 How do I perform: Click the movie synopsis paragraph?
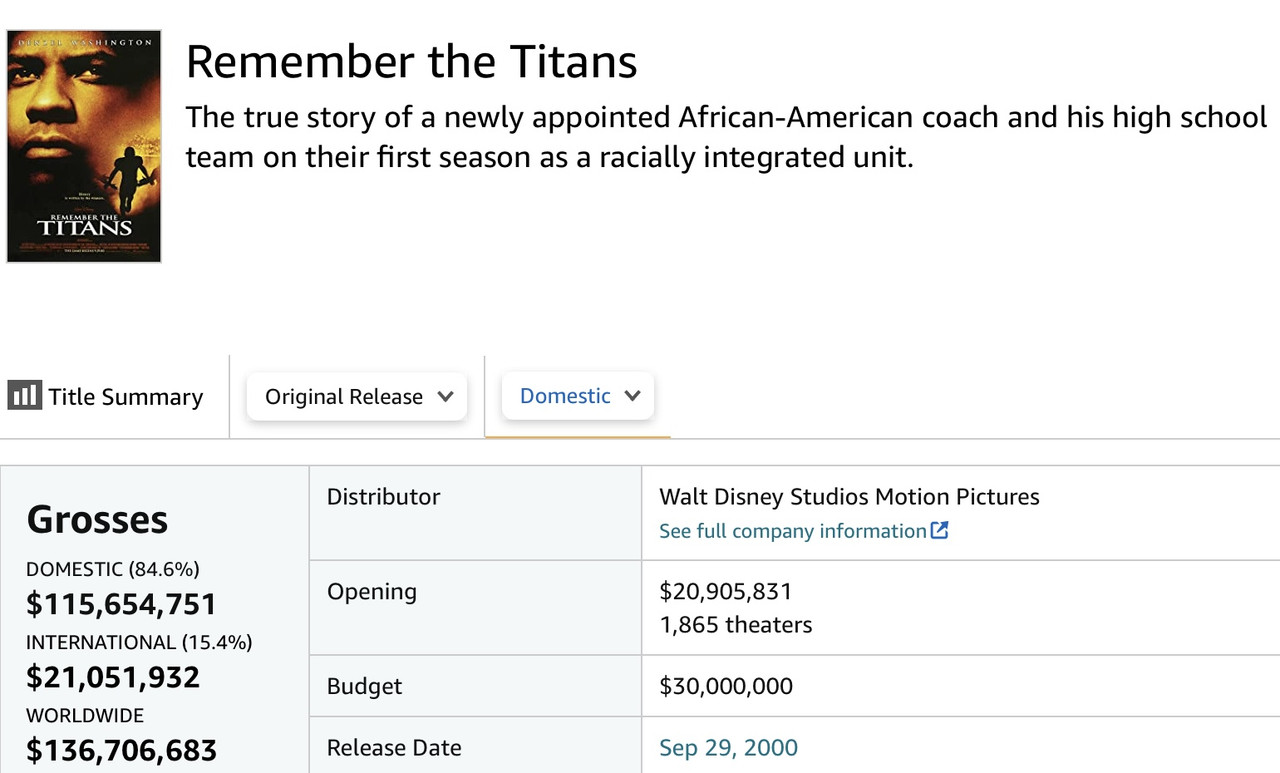pos(726,137)
